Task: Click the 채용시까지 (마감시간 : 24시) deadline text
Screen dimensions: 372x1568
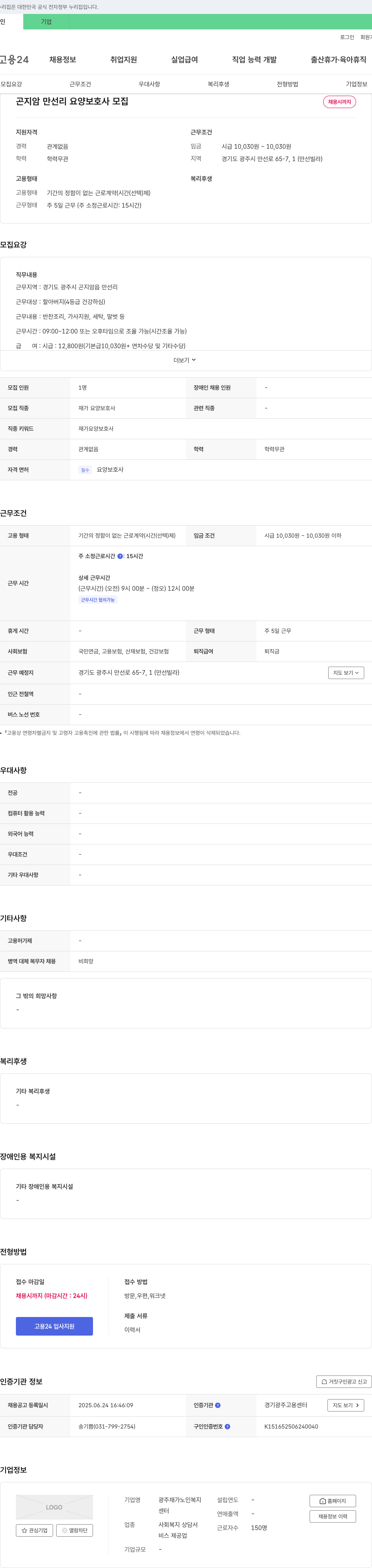Action: (52, 1296)
